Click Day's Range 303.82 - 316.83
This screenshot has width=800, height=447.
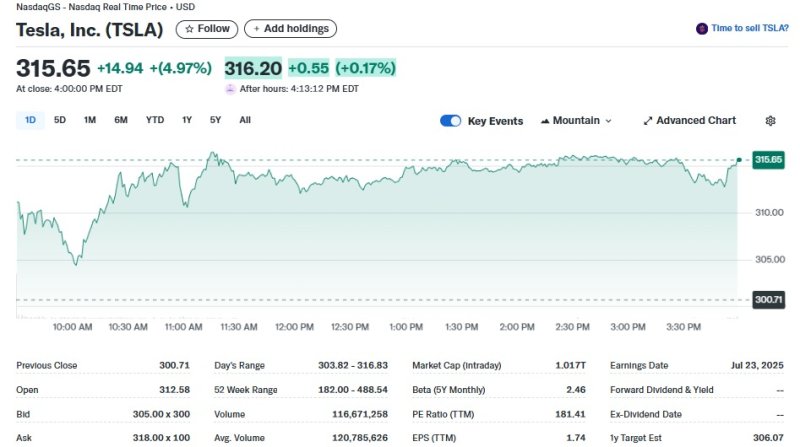click(353, 365)
